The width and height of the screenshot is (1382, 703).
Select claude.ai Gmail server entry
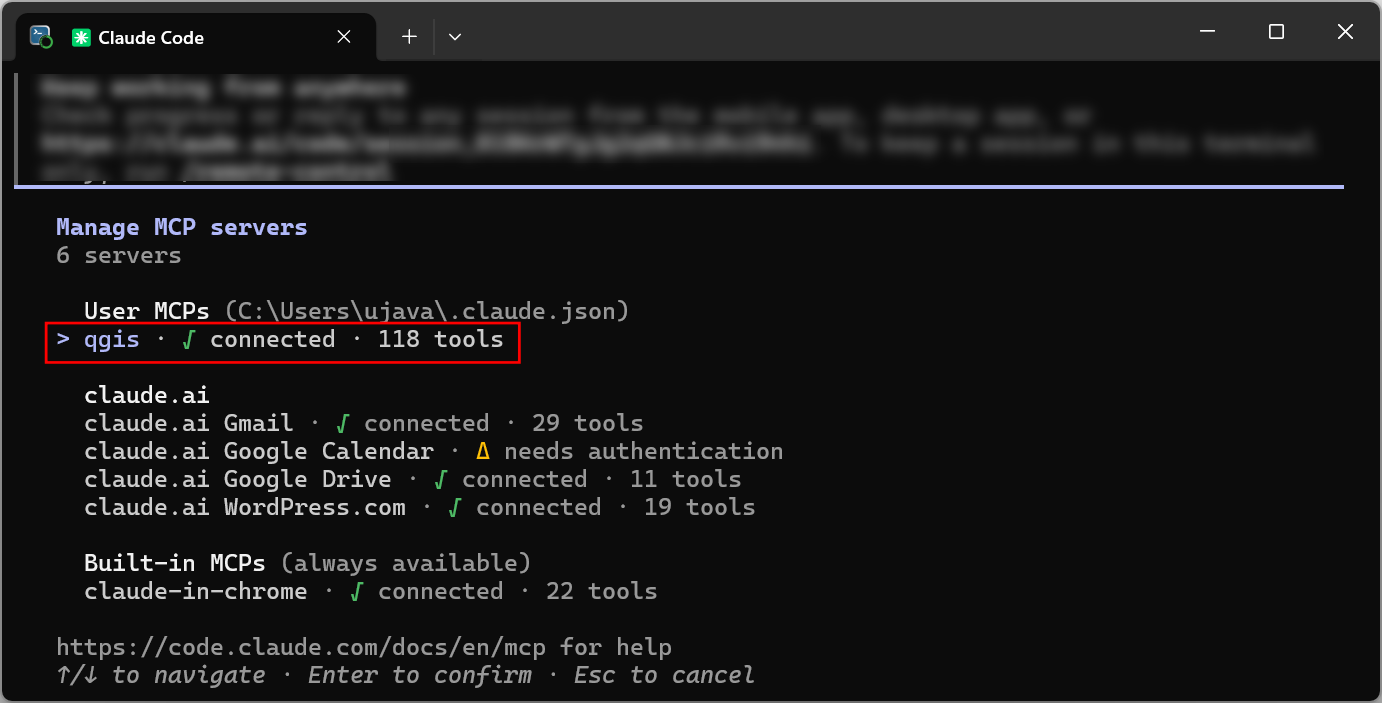tap(364, 423)
